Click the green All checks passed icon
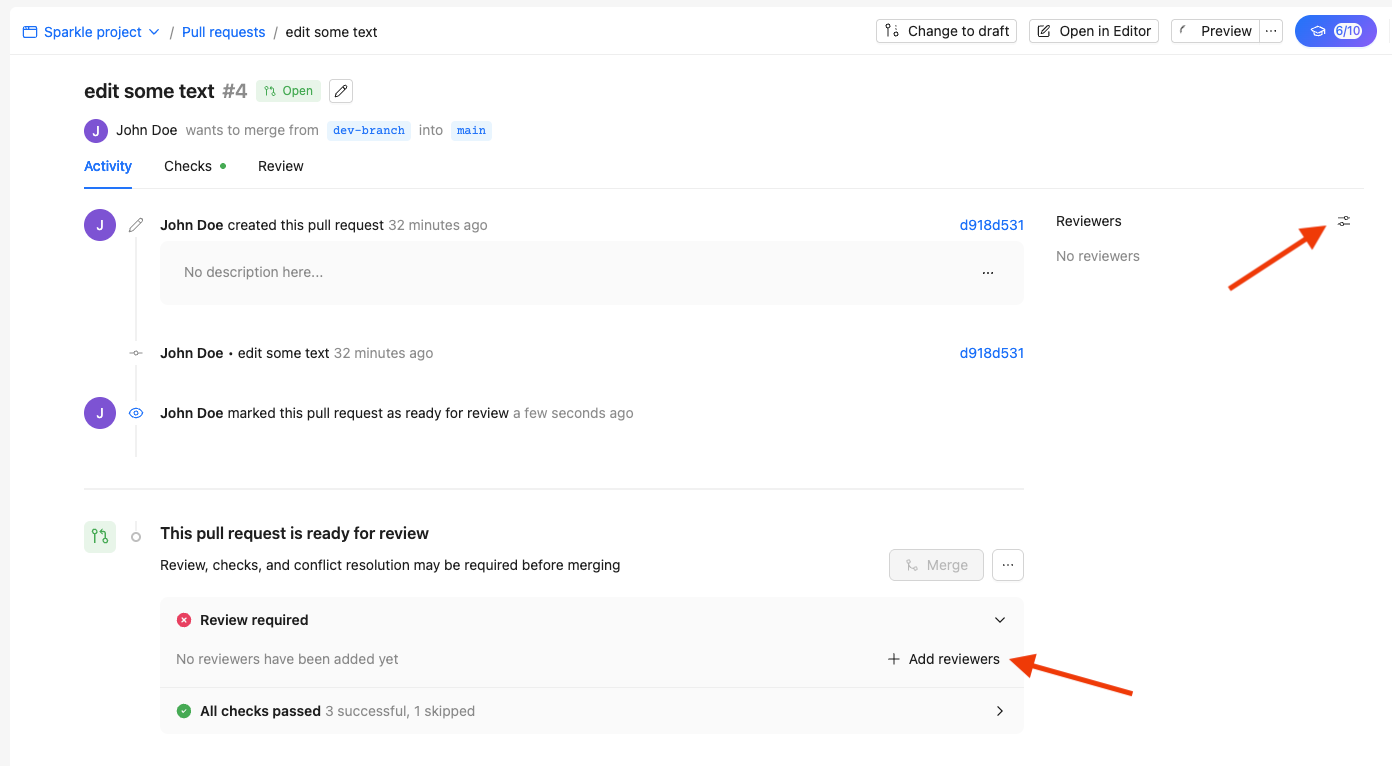Screen dimensions: 1392x766 [184, 711]
